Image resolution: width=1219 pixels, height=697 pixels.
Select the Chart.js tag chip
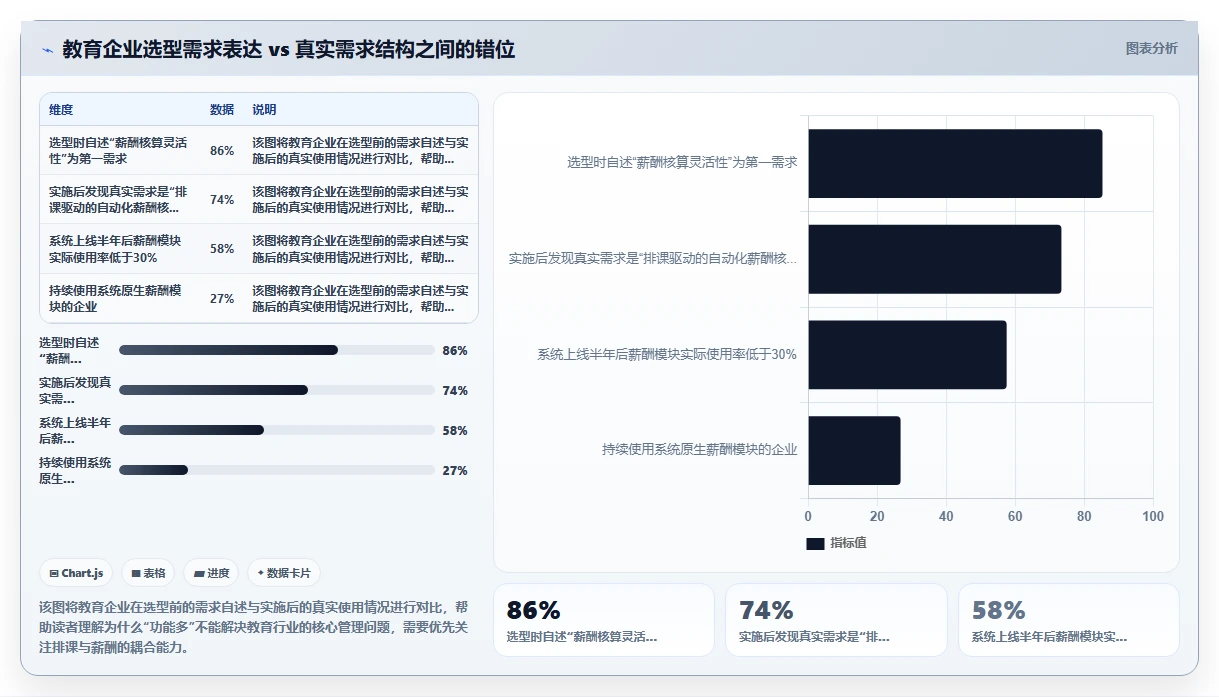tap(77, 573)
